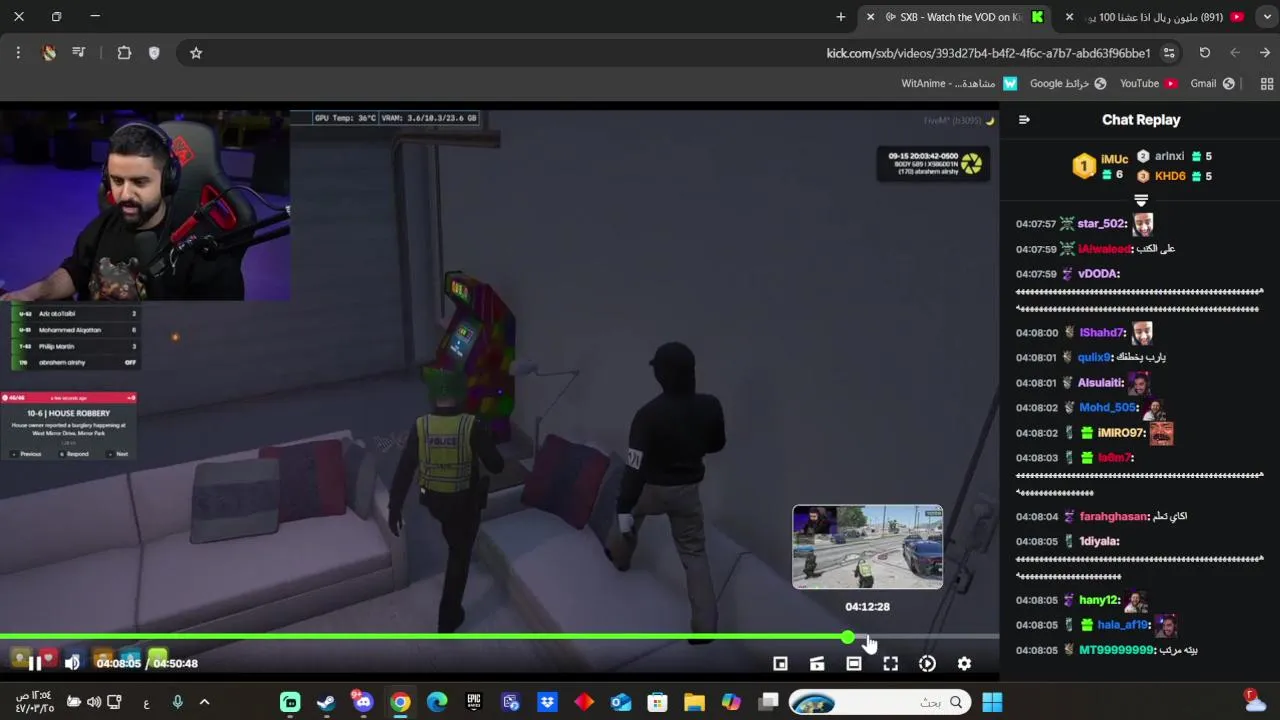Open media control icon in toolbar
The image size is (1280, 720).
pos(78,53)
